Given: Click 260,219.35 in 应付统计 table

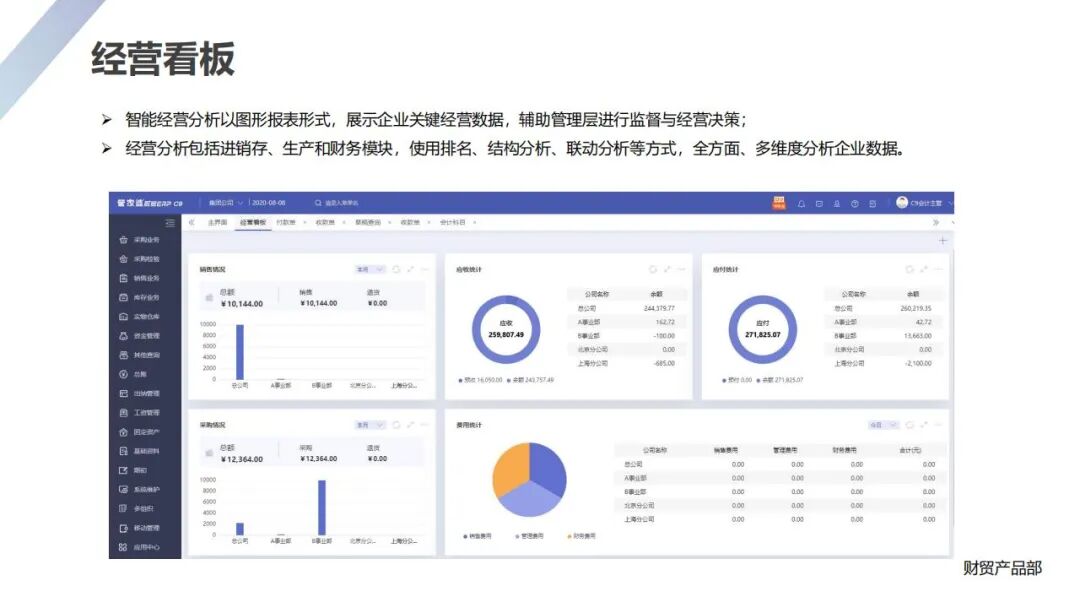Looking at the screenshot, I should (x=915, y=308).
